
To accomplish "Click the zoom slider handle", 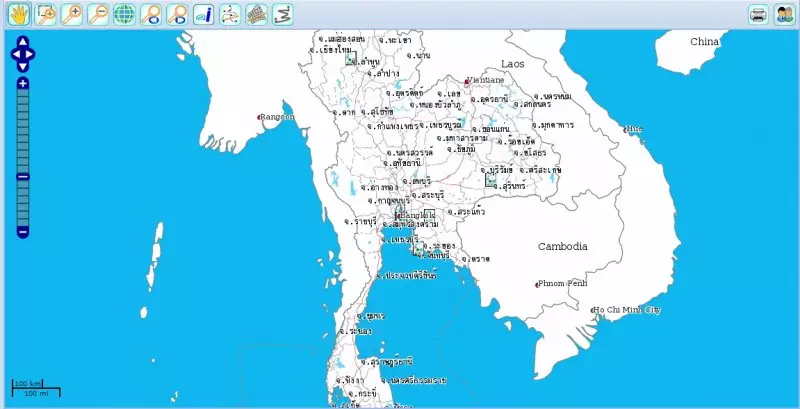I will 23,177.
